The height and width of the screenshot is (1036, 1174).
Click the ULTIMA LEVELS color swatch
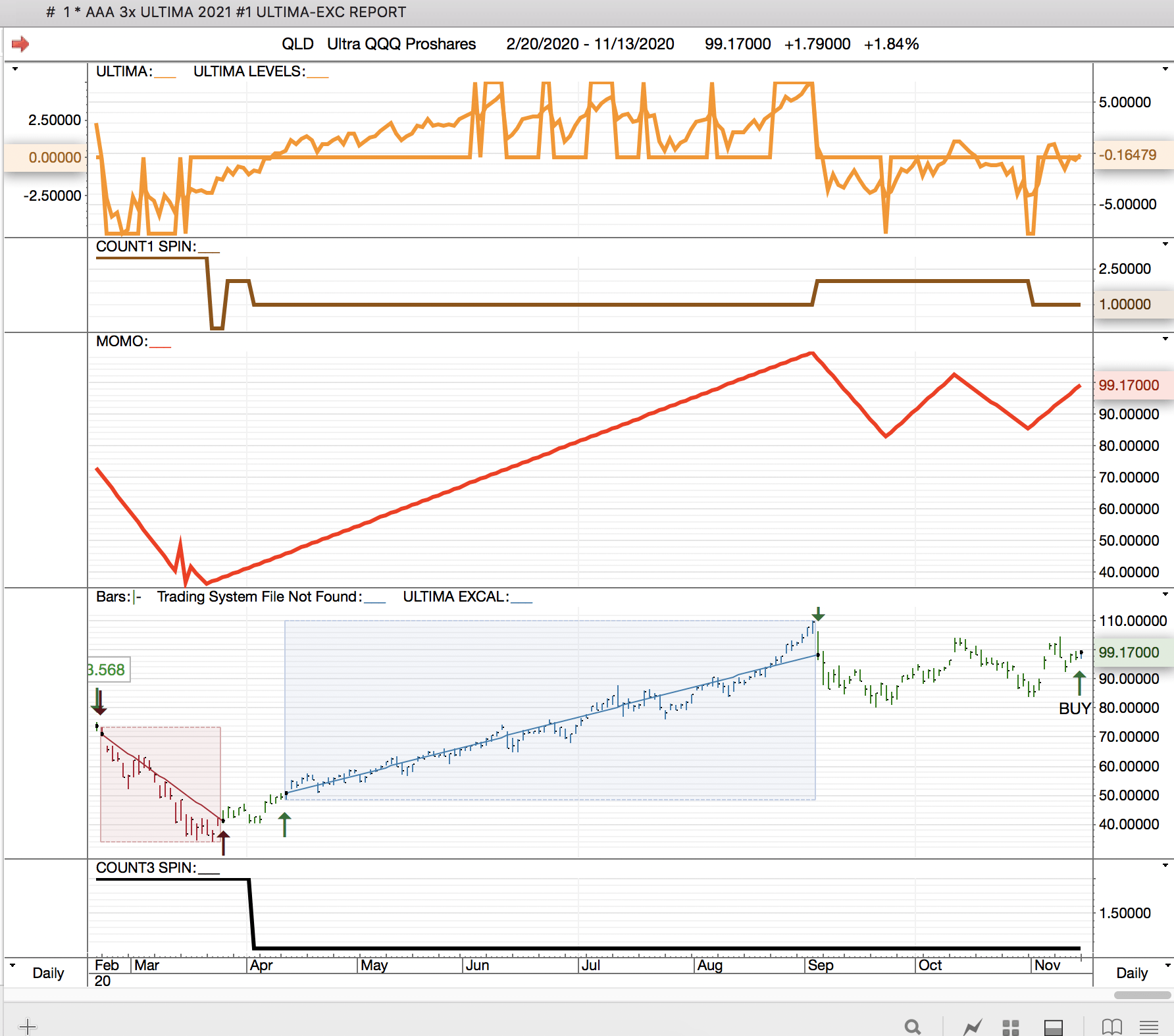coord(318,76)
